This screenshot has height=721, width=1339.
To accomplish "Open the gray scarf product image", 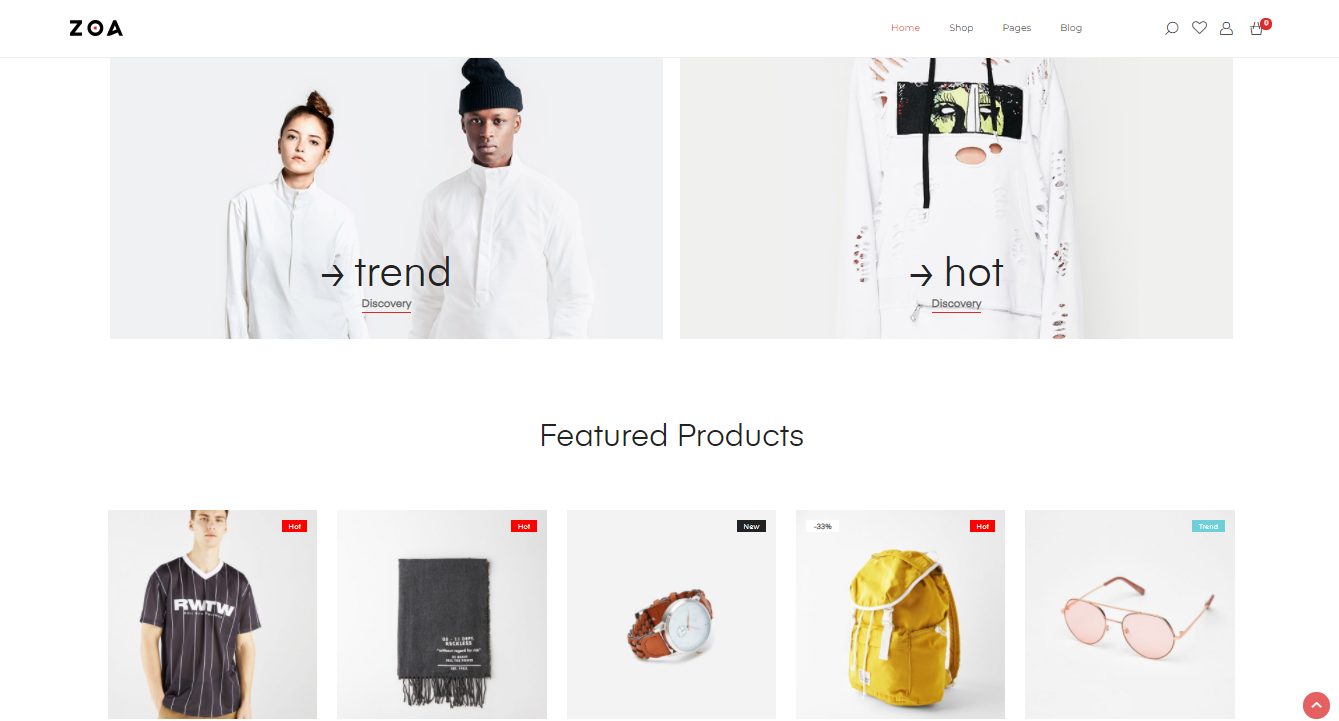I will pos(442,614).
